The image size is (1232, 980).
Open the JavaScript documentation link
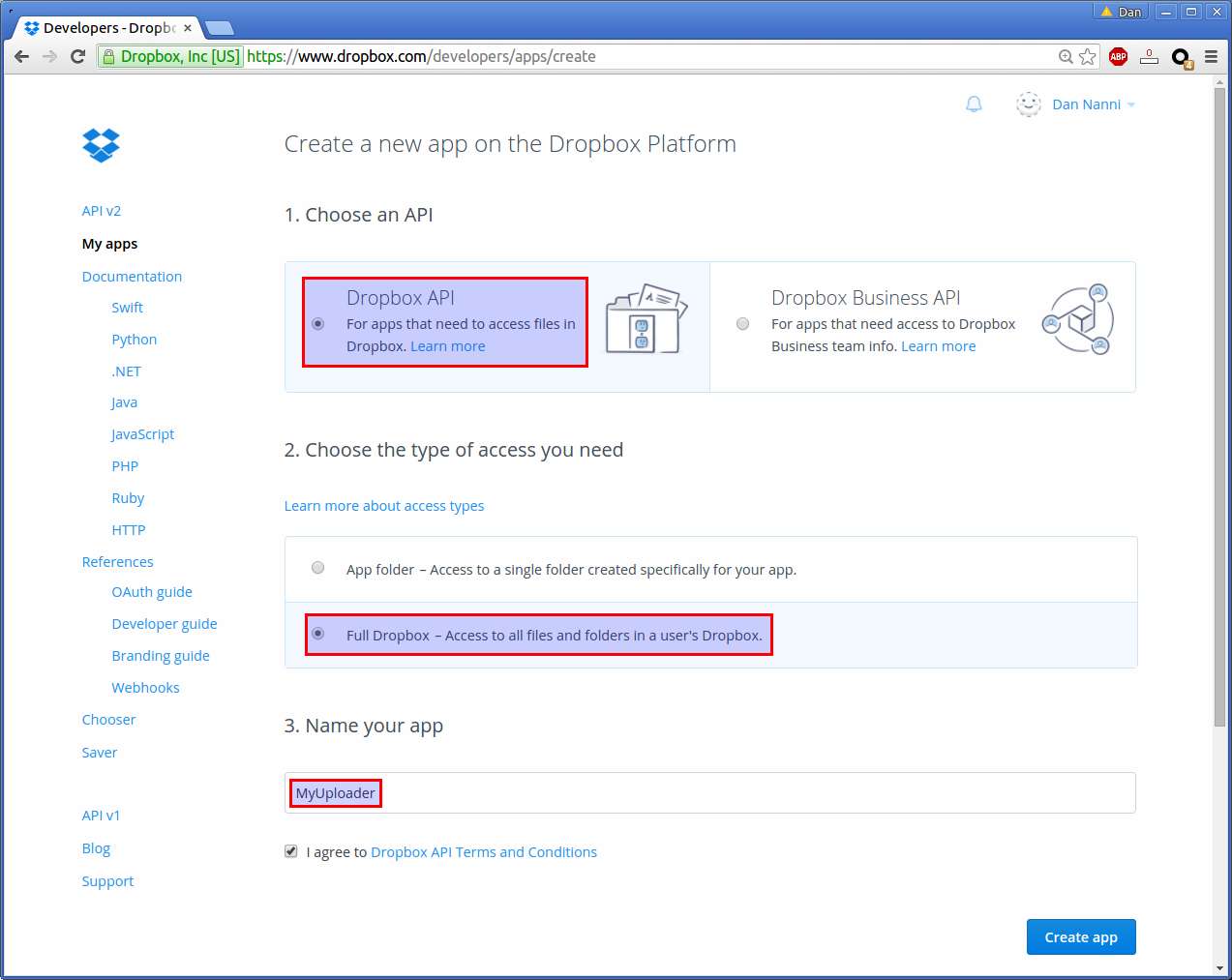tap(142, 434)
